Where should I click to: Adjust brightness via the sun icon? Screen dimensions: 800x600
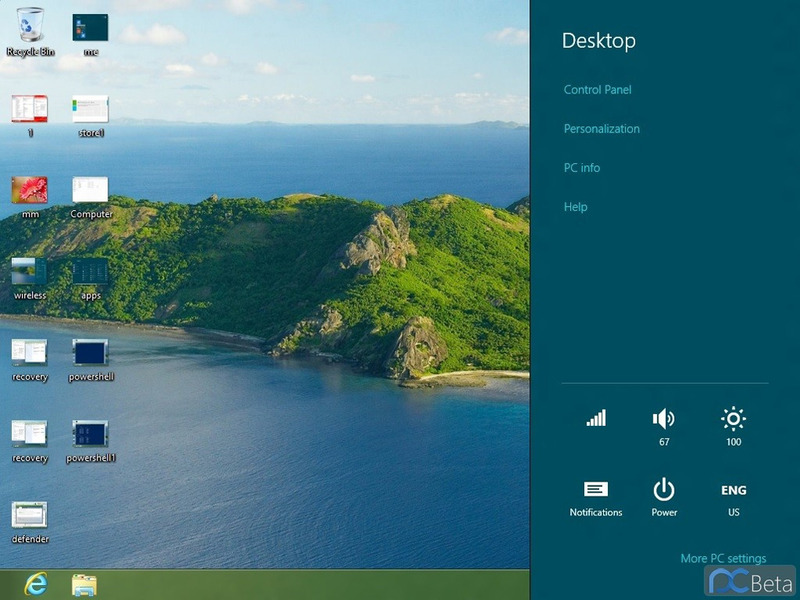pos(734,420)
